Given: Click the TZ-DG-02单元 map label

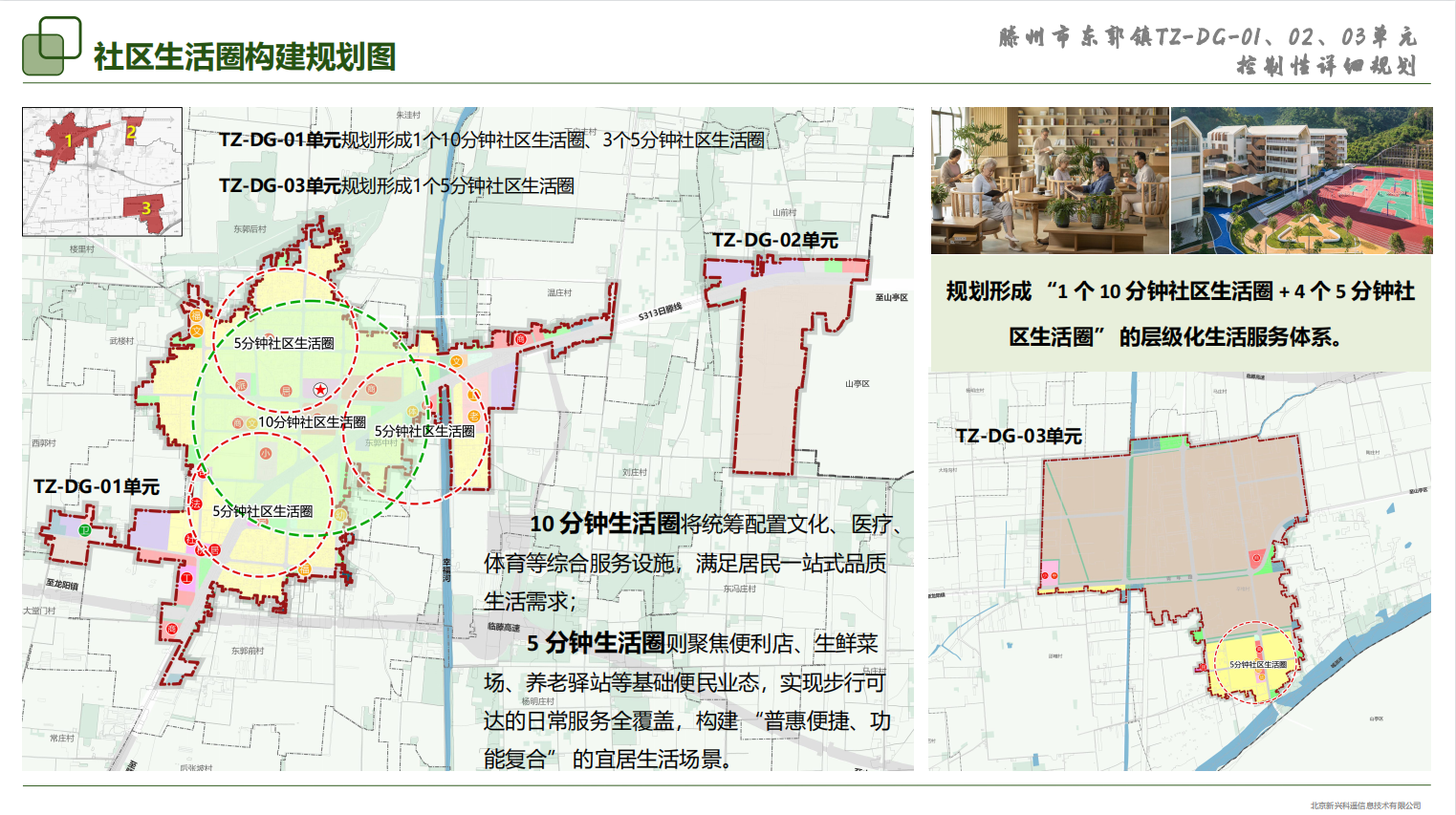Looking at the screenshot, I should 774,240.
